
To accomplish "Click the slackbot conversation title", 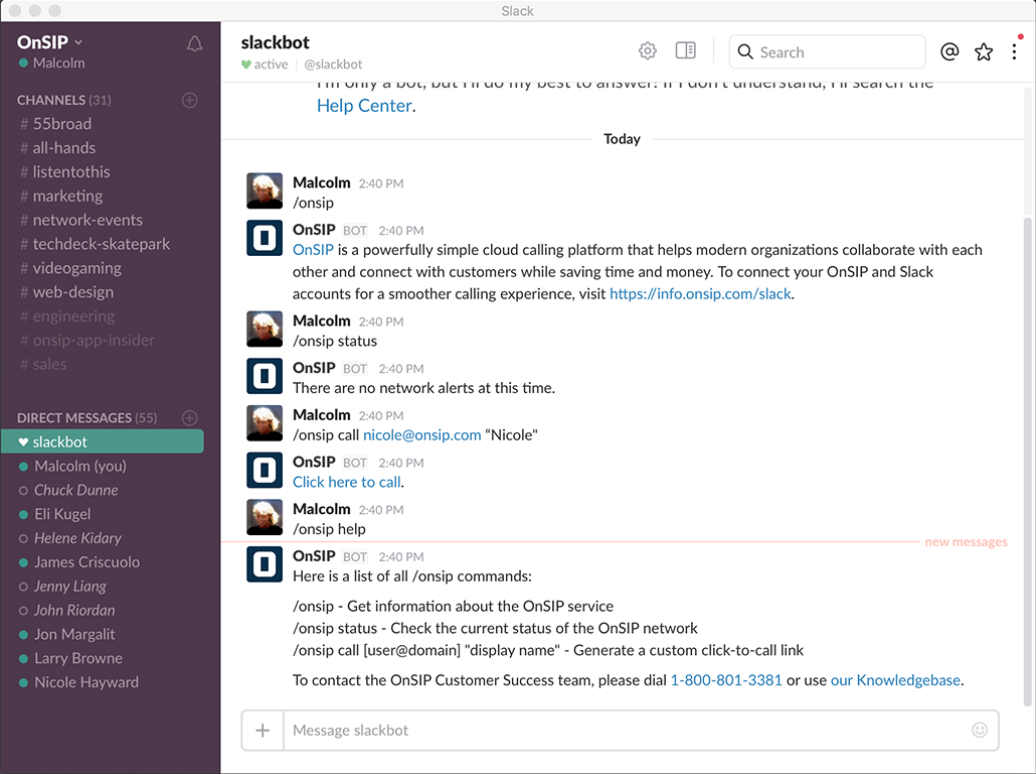I will (275, 42).
